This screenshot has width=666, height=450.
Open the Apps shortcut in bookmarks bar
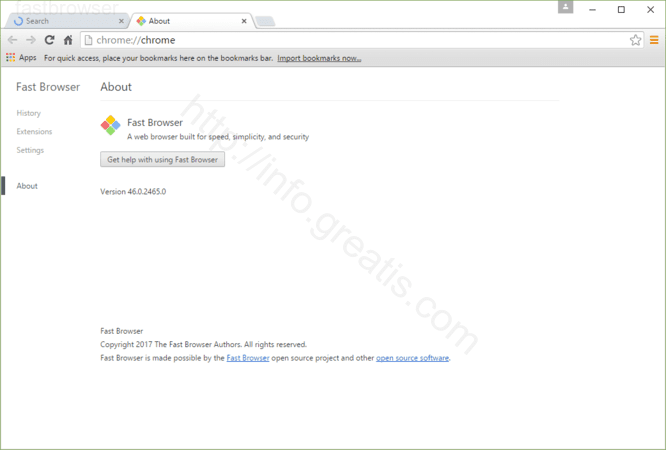coord(21,58)
